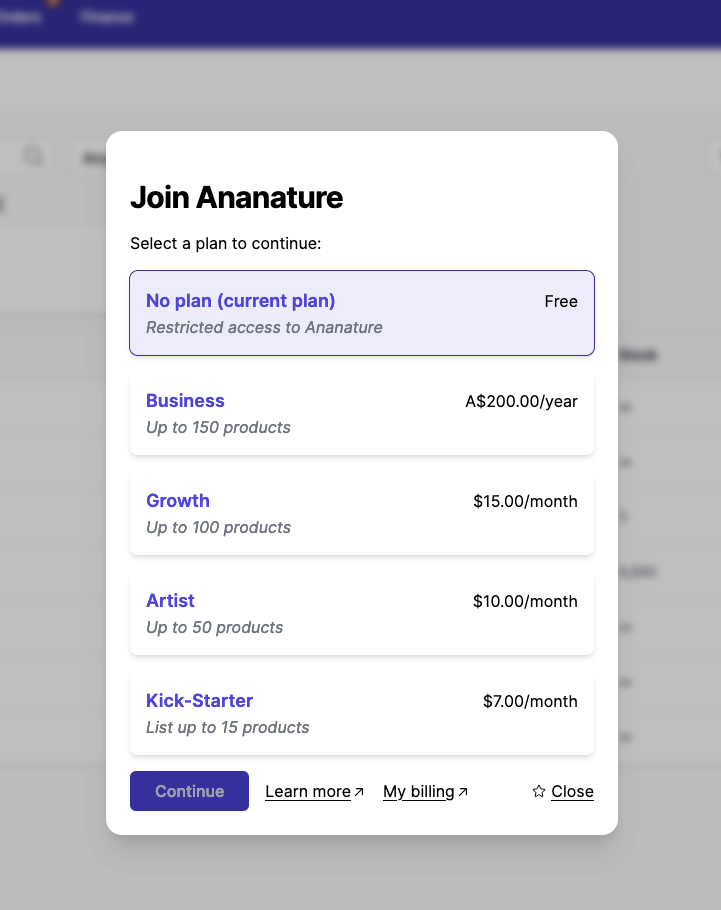Select the Artist plan card
Viewport: 721px width, 910px height.
pyautogui.click(x=362, y=613)
